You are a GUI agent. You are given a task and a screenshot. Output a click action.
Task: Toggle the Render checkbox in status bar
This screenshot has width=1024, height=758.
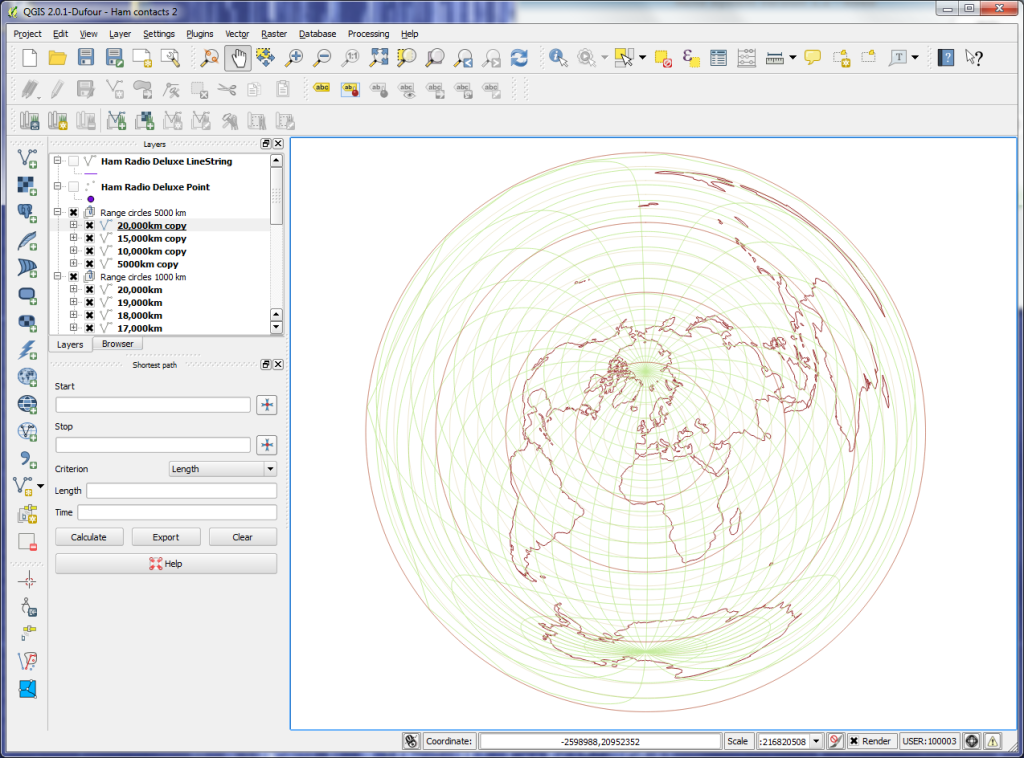click(x=853, y=741)
